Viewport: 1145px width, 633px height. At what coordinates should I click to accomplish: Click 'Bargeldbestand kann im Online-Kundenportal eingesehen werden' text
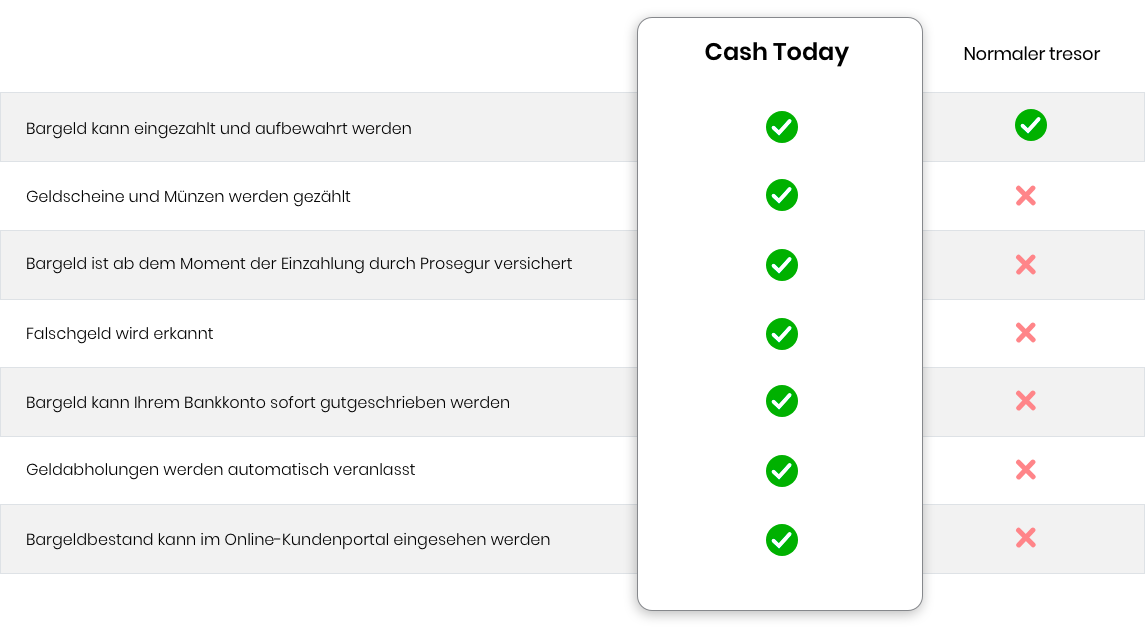click(x=288, y=539)
